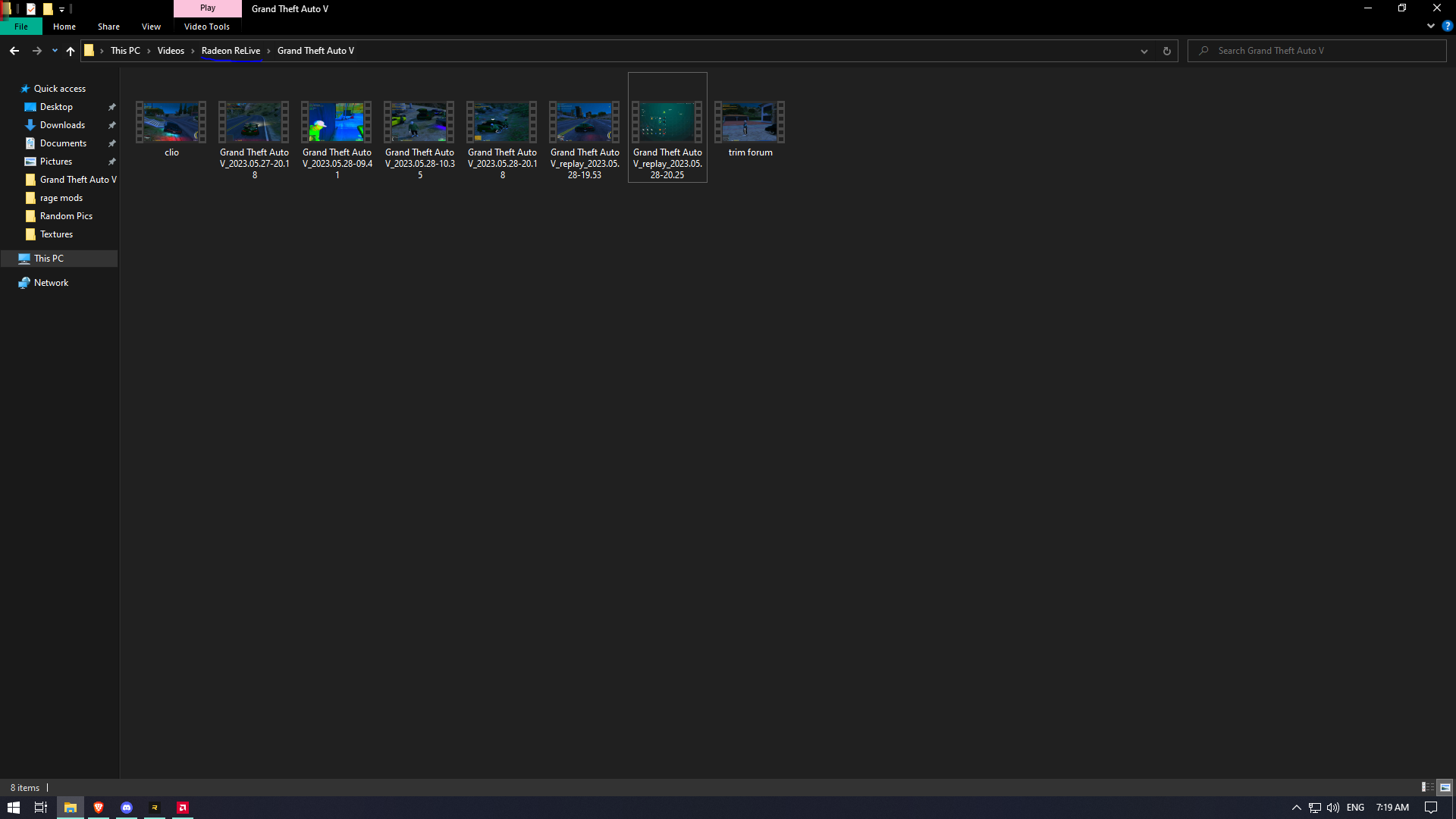Select video Grand Theft Auto V_2023.05.28-09.41
The width and height of the screenshot is (1456, 819).
click(x=337, y=140)
